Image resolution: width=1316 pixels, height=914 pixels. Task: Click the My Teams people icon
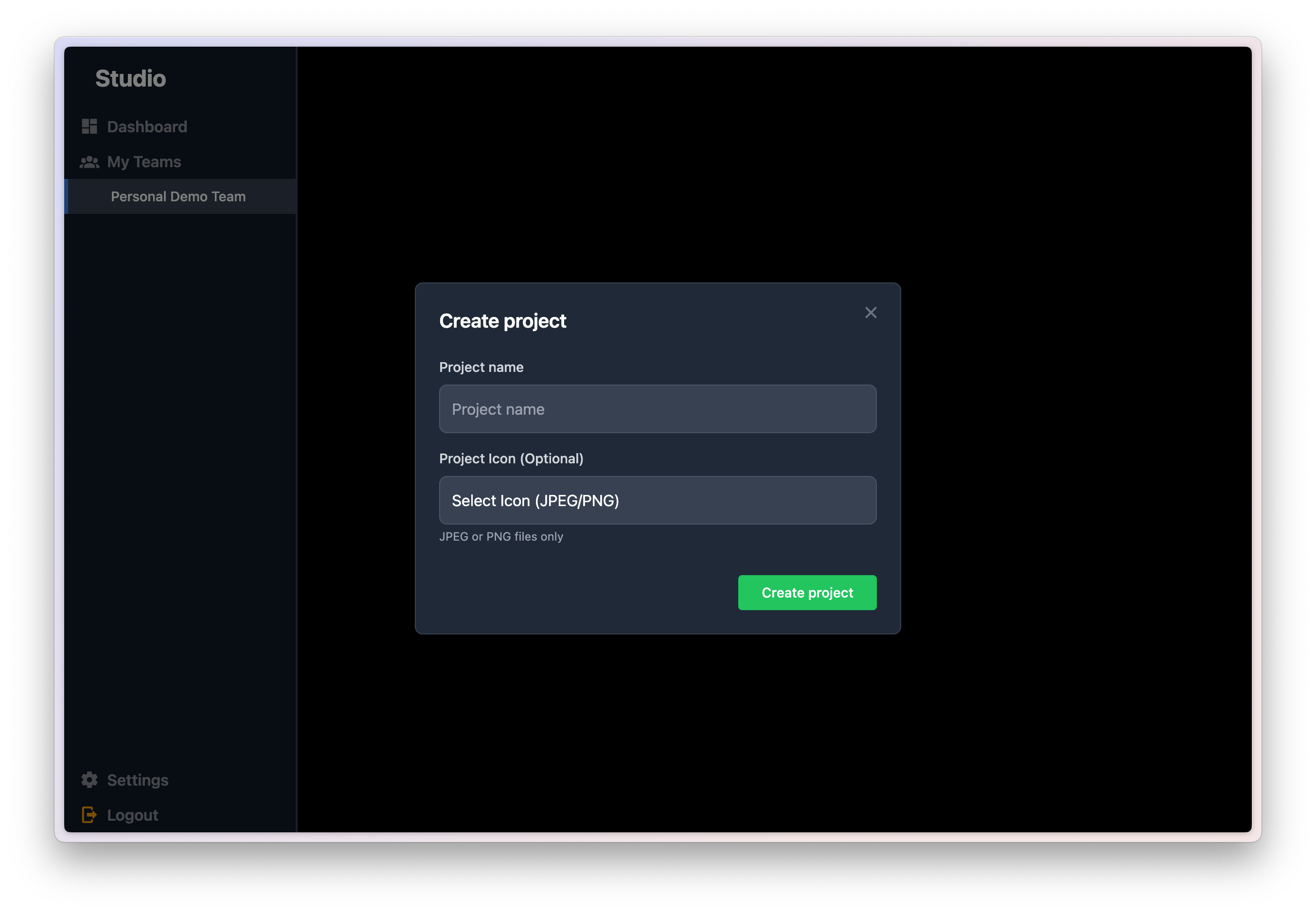(x=89, y=162)
